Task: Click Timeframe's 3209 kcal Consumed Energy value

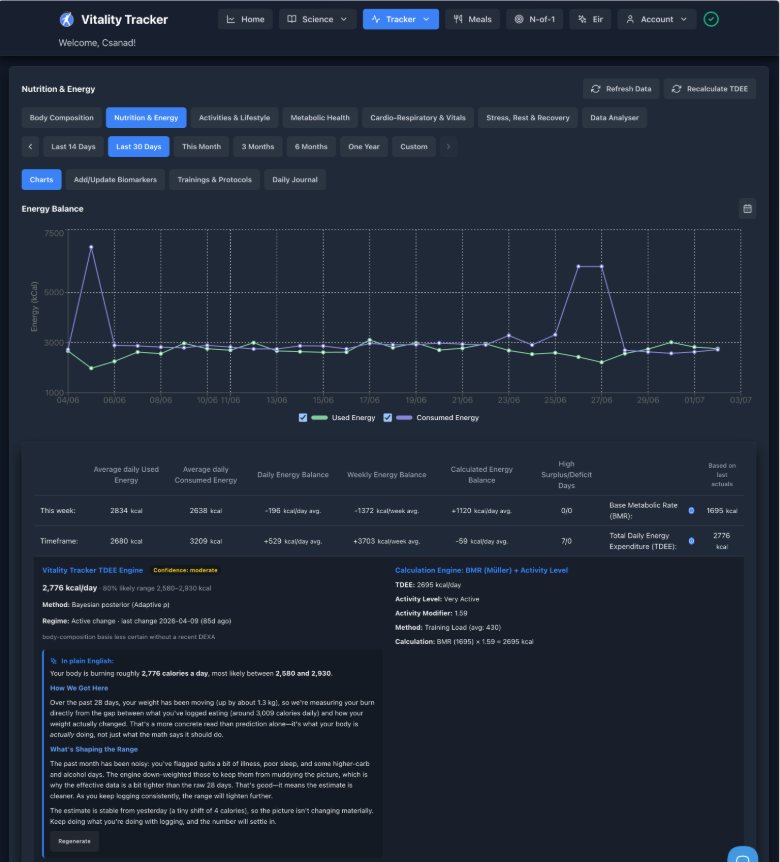Action: coord(206,541)
